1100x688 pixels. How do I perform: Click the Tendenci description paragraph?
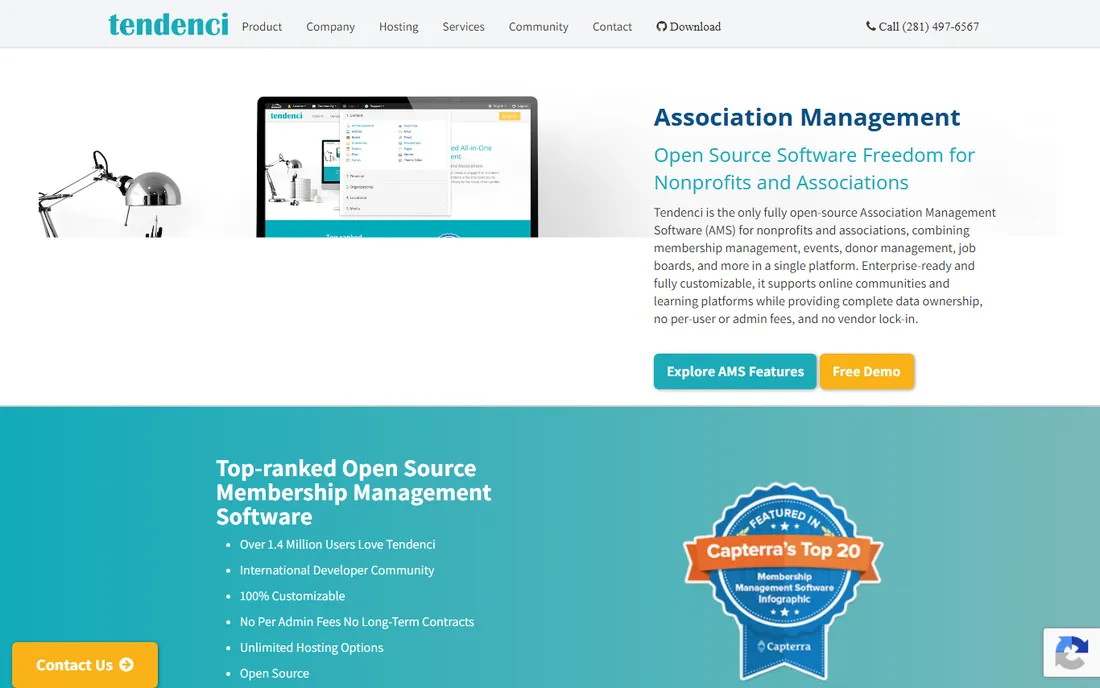[x=825, y=266]
